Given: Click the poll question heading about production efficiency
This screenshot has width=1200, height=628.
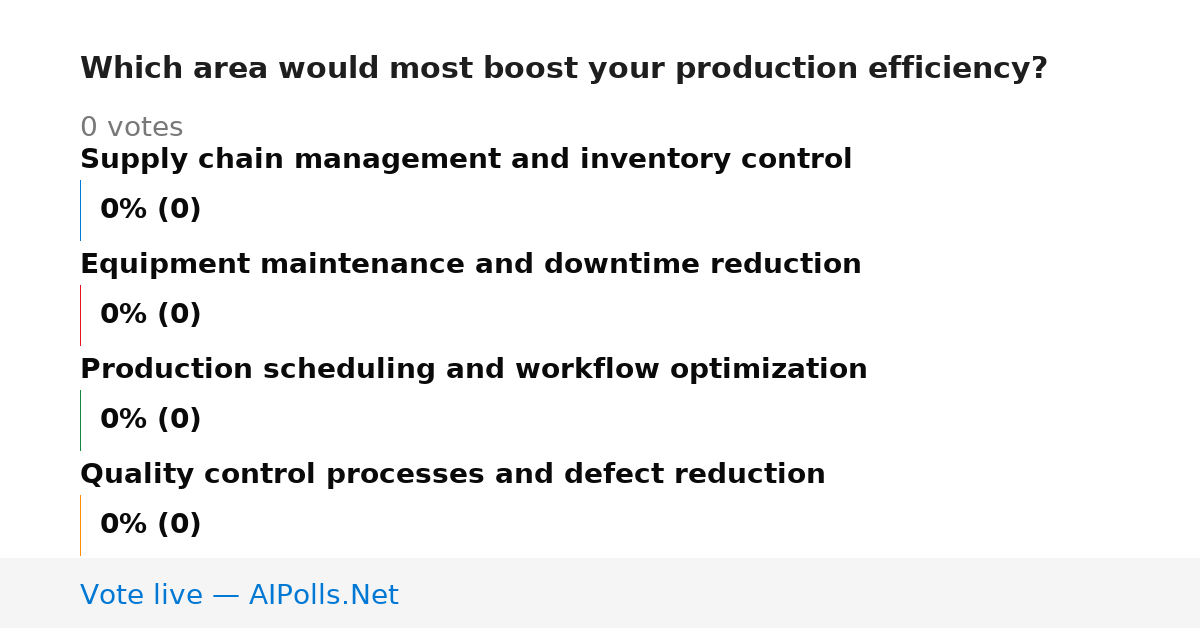Looking at the screenshot, I should 564,69.
